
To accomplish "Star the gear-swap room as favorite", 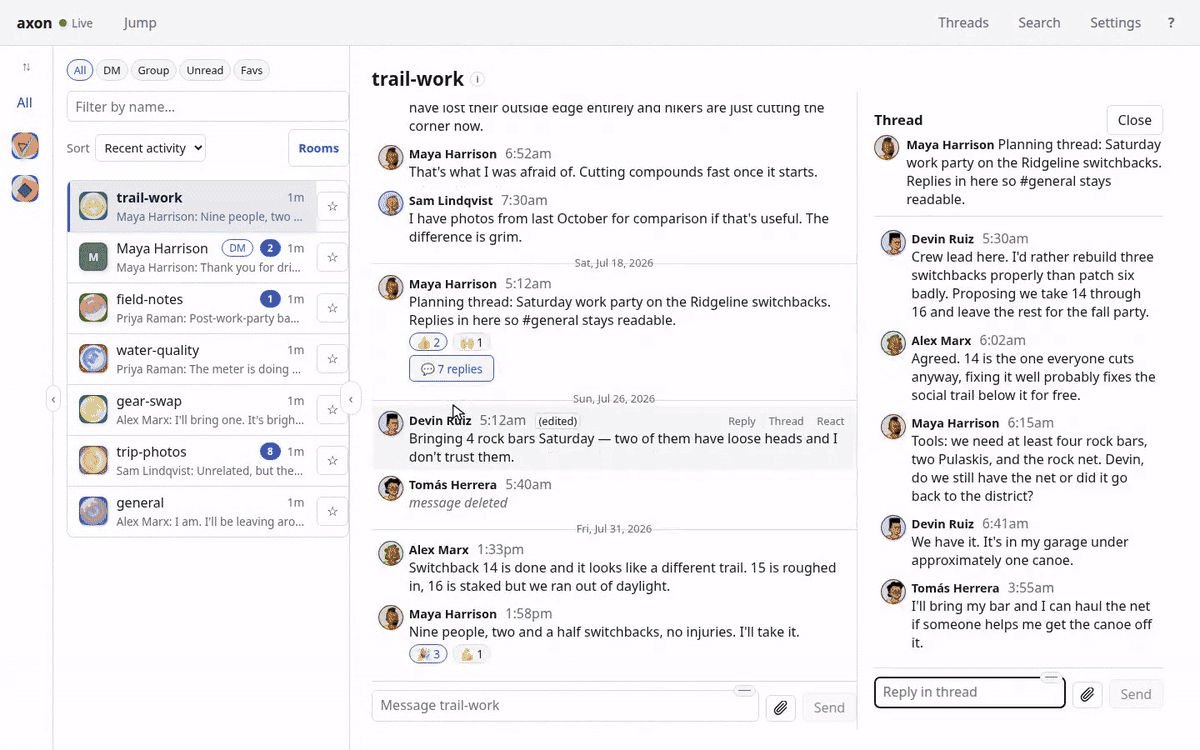I will [x=332, y=410].
